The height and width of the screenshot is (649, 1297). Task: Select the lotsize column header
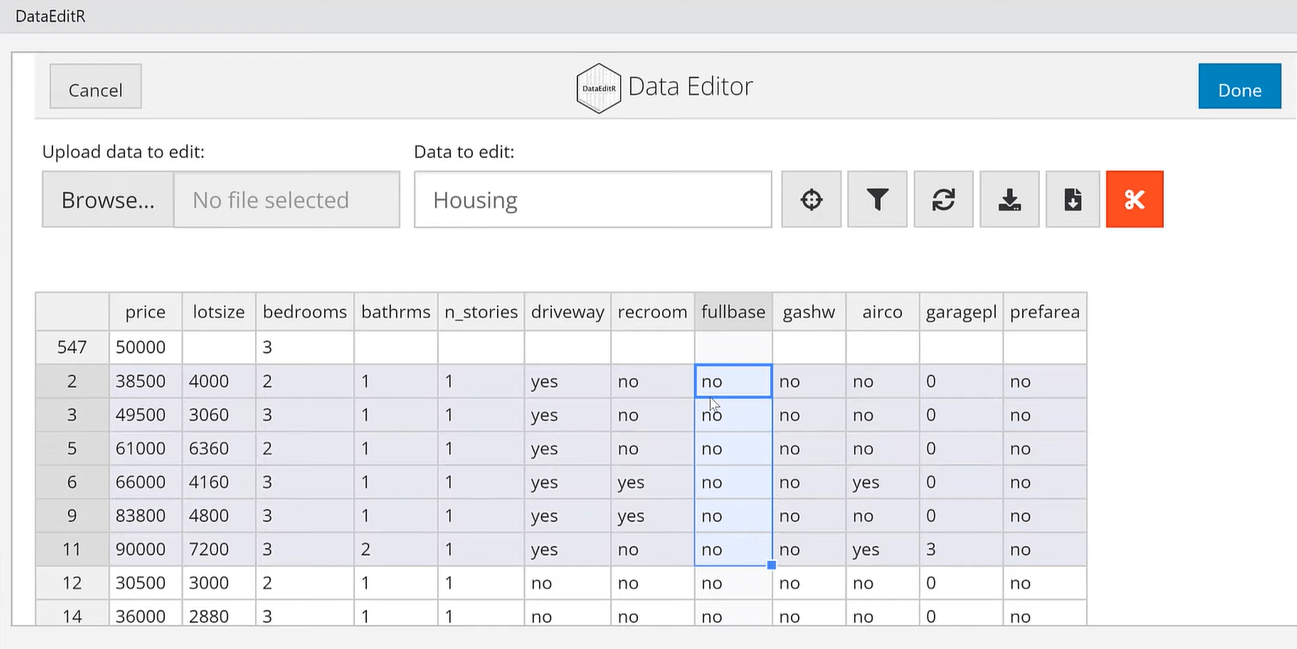coord(218,312)
